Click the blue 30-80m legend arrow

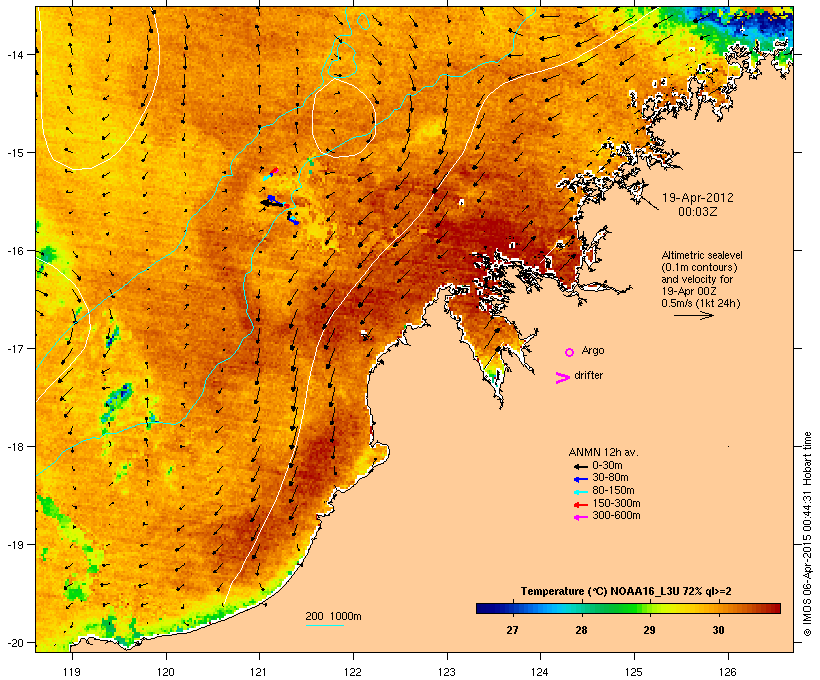click(580, 479)
